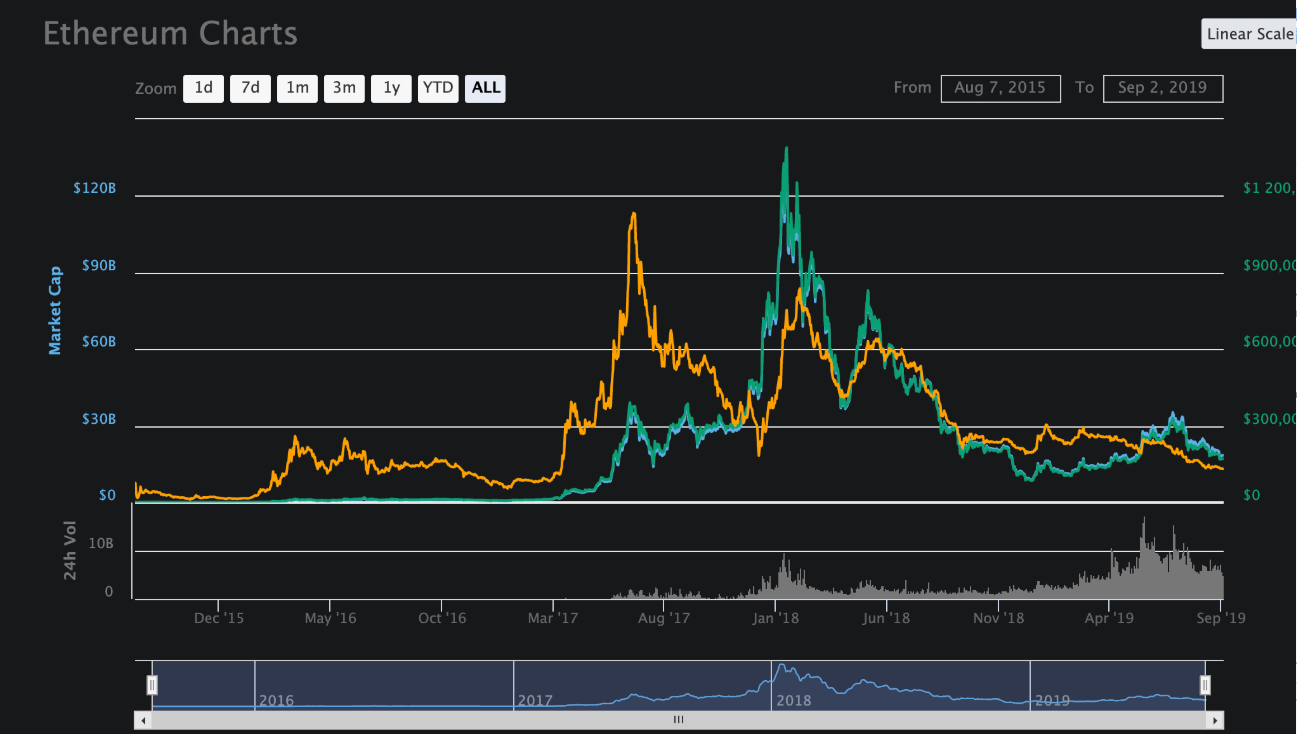Toggle the Linear Scale button
Screen dimensions: 1297x734
(1249, 33)
